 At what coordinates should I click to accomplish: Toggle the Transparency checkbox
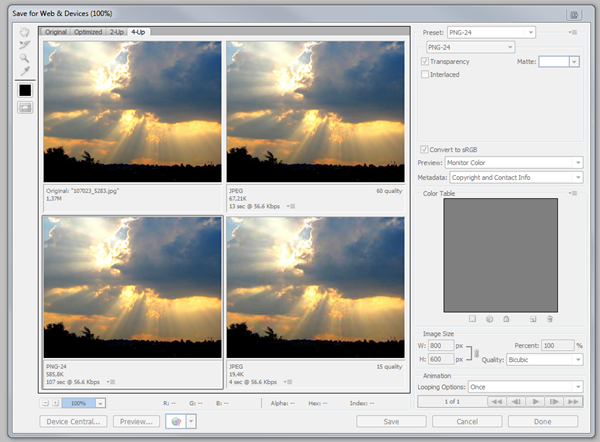(x=426, y=61)
